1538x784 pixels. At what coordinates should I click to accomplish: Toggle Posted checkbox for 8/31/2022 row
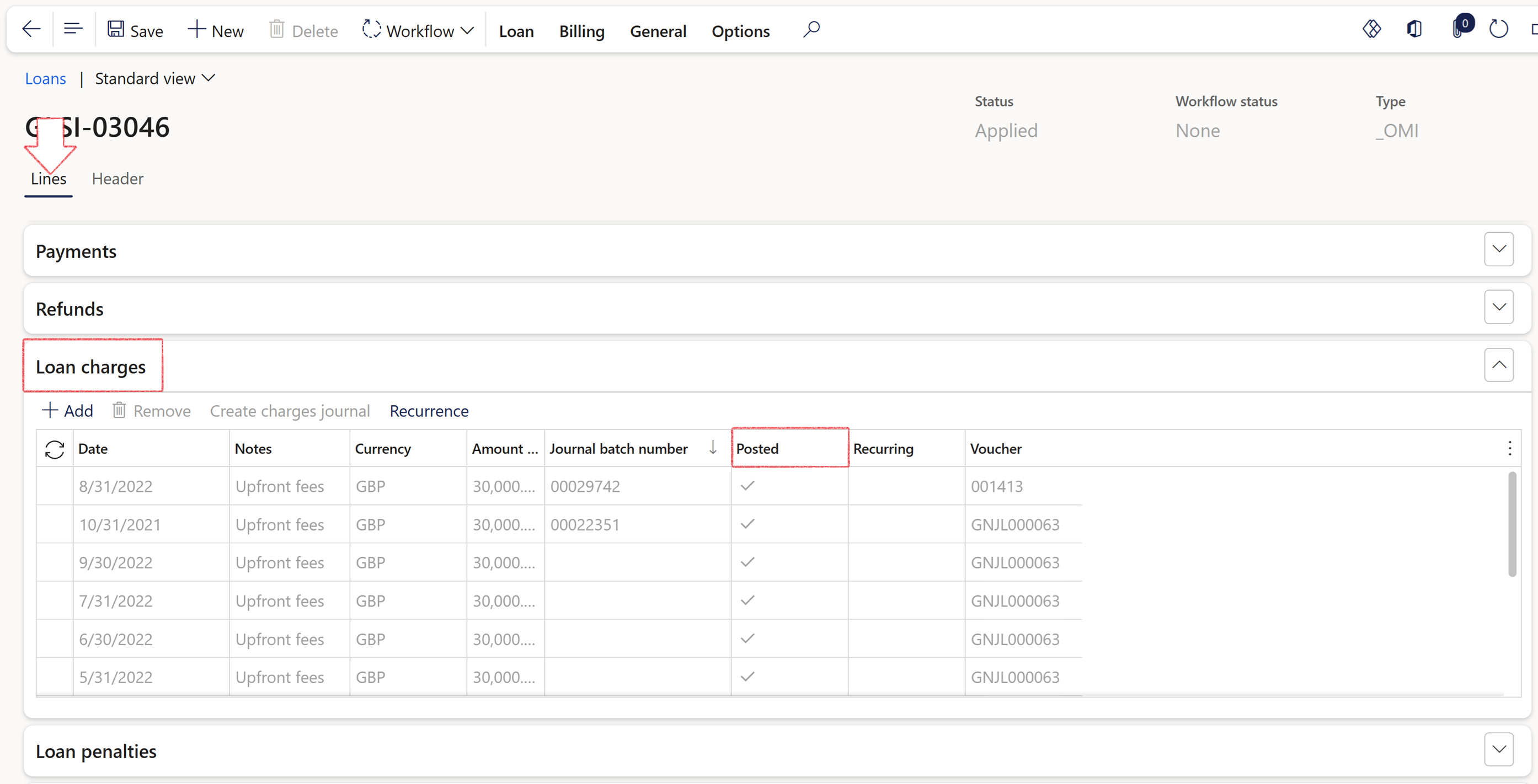tap(747, 486)
